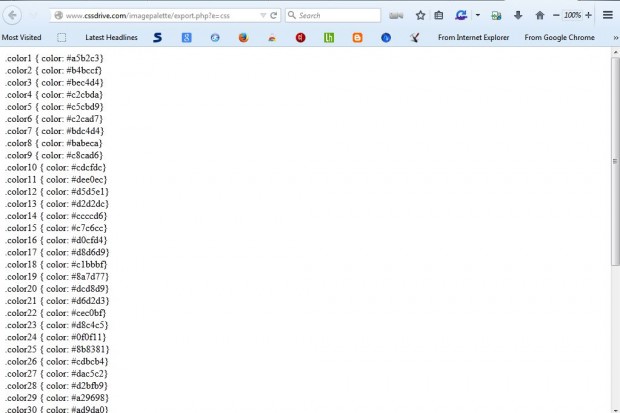This screenshot has width=620, height=413.
Task: Click the grey toolbar icon left of star
Action: (x=396, y=15)
